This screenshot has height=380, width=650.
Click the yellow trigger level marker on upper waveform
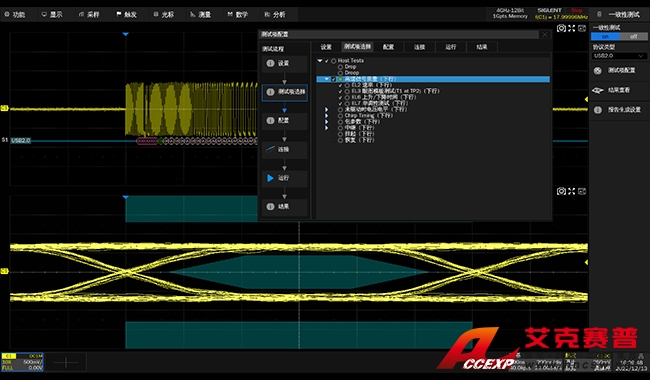586,99
